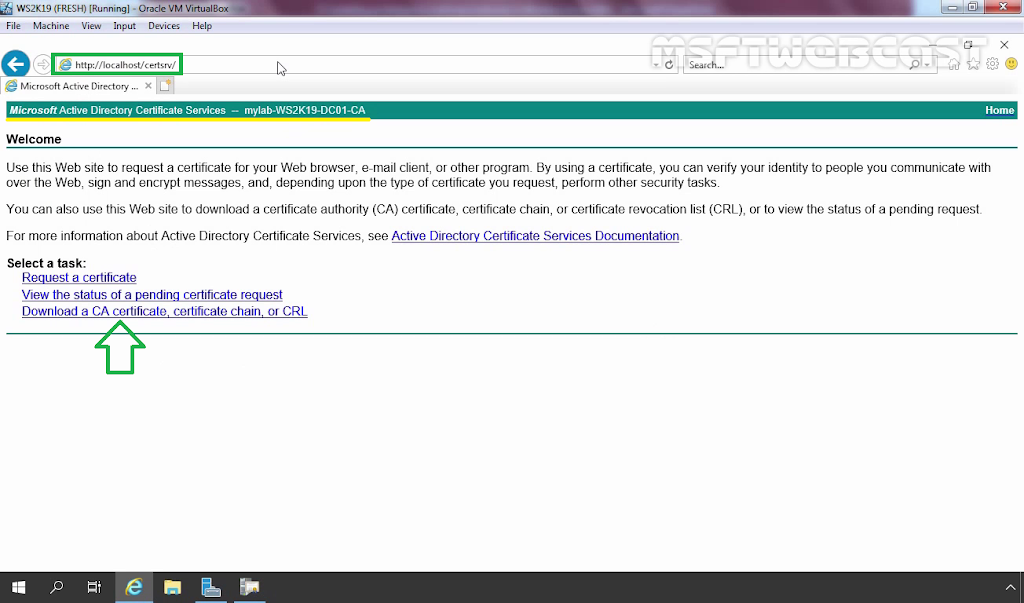Open the Tools gear icon
This screenshot has height=603, width=1024.
point(992,64)
